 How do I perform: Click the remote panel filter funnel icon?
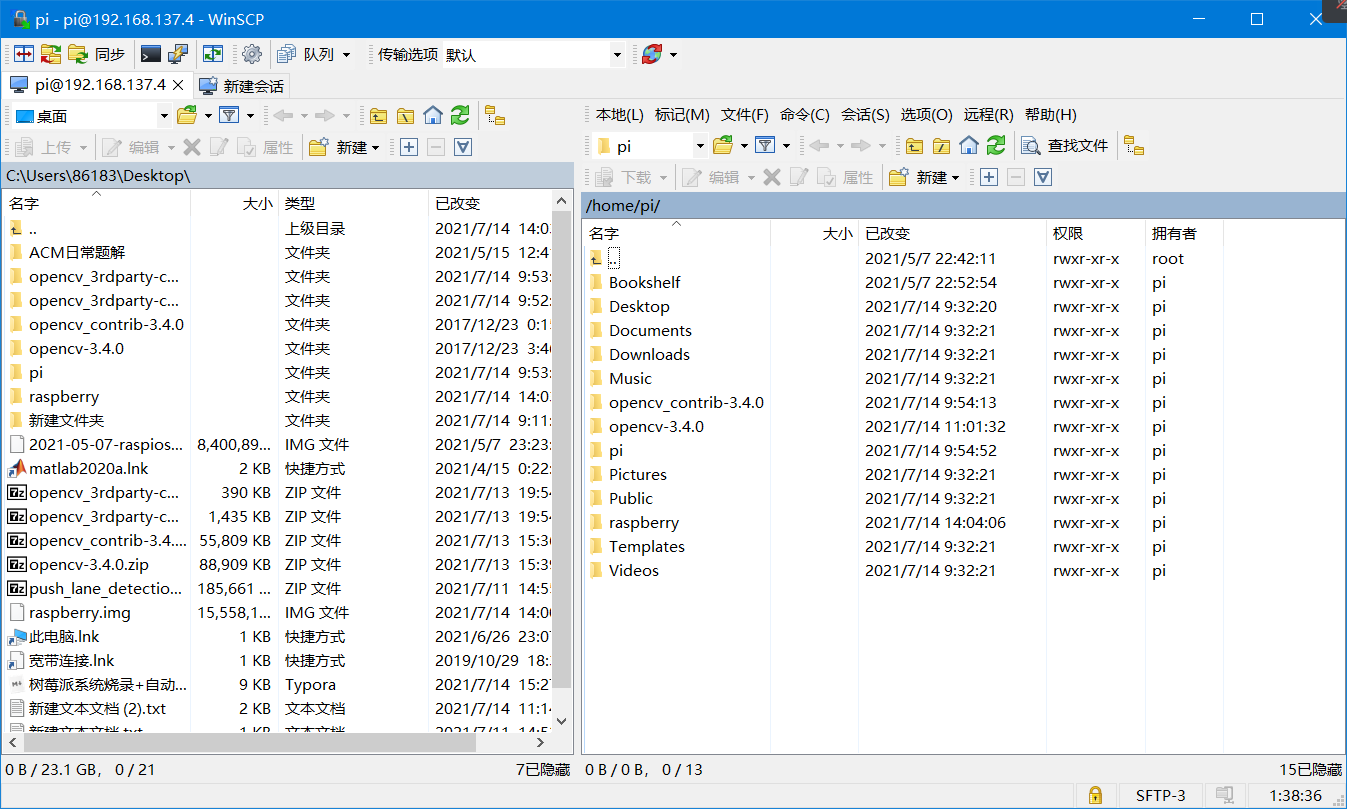765,146
